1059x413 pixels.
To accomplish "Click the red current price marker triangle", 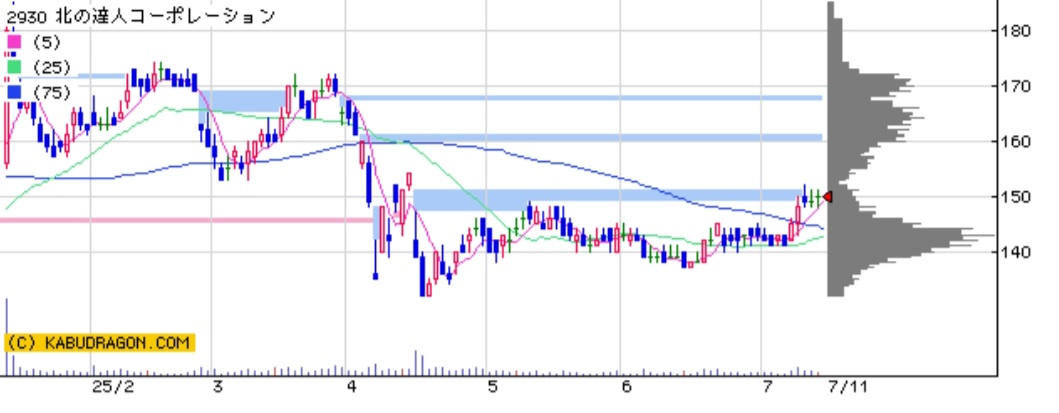I will pos(827,197).
